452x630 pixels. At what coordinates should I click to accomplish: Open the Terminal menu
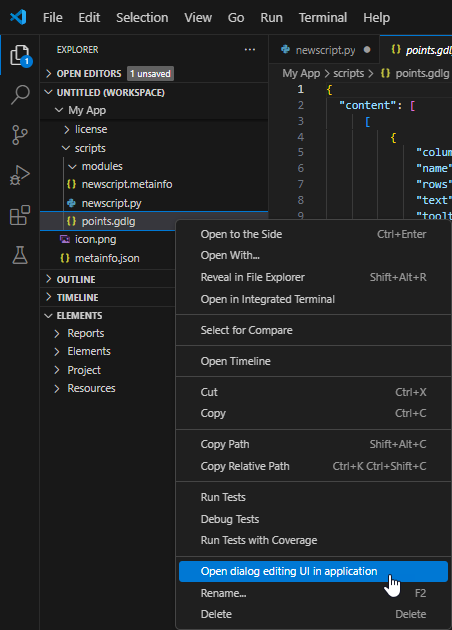[323, 18]
